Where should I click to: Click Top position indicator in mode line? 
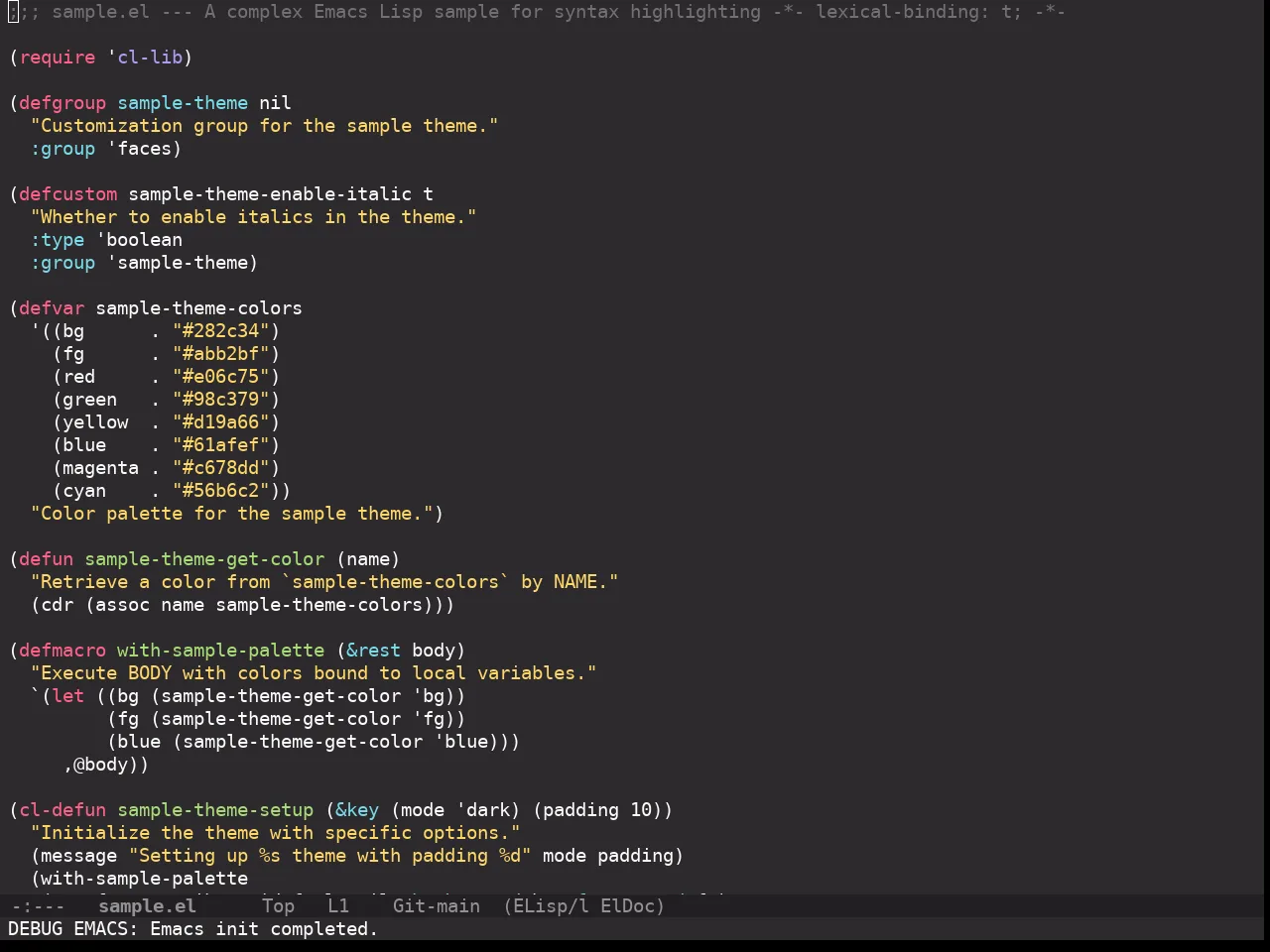pos(278,906)
